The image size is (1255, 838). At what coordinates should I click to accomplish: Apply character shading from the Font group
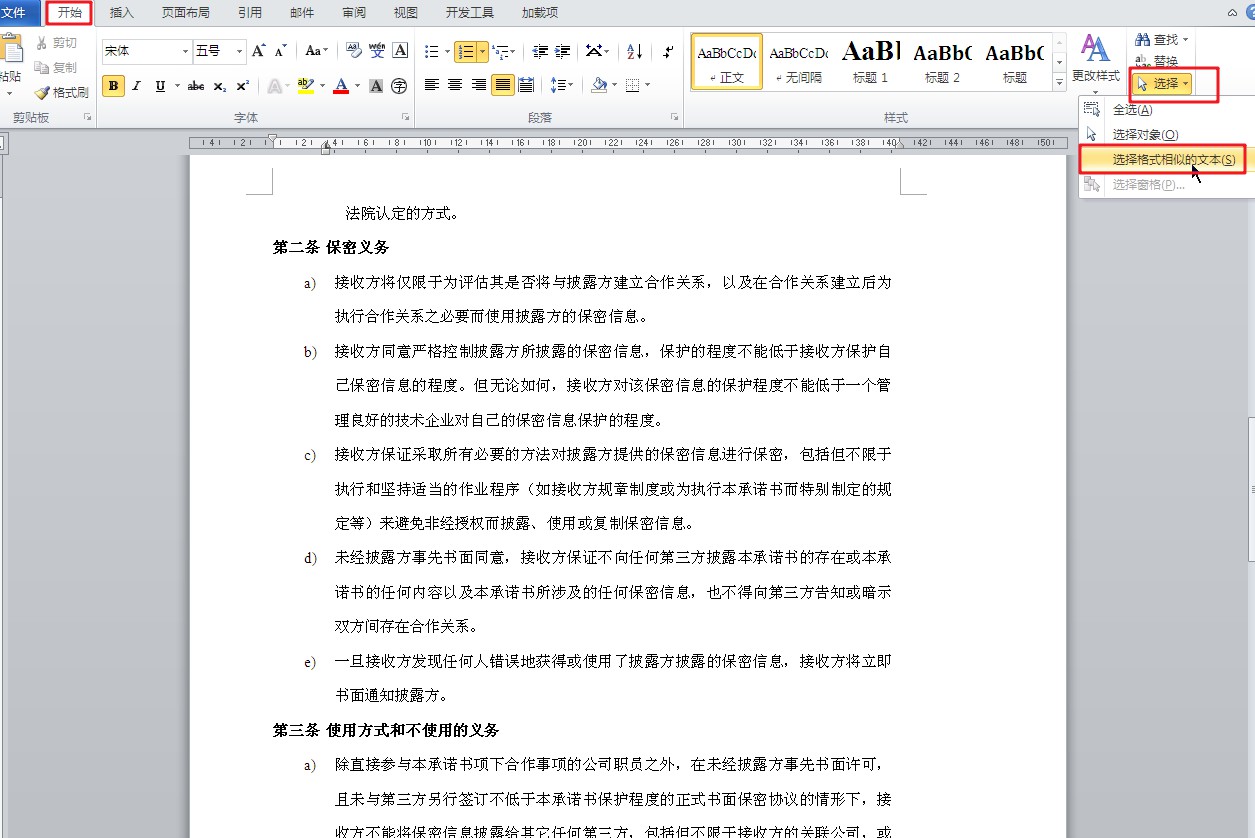(x=375, y=87)
